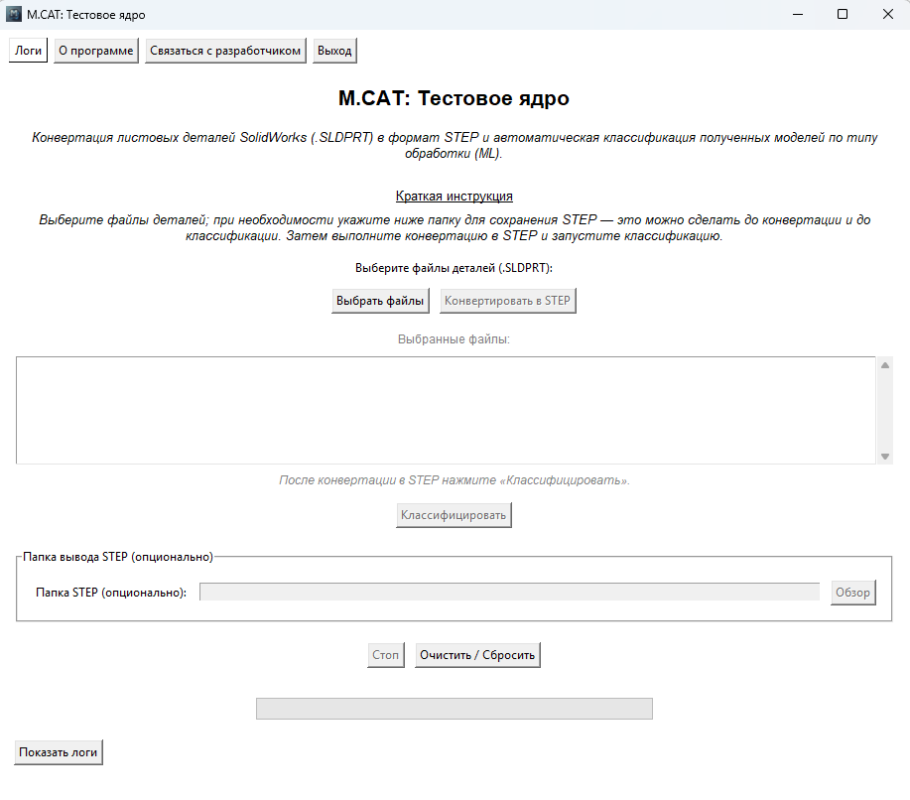The image size is (910, 800).
Task: Click the Конвертировать в STEP button
Action: tap(507, 301)
